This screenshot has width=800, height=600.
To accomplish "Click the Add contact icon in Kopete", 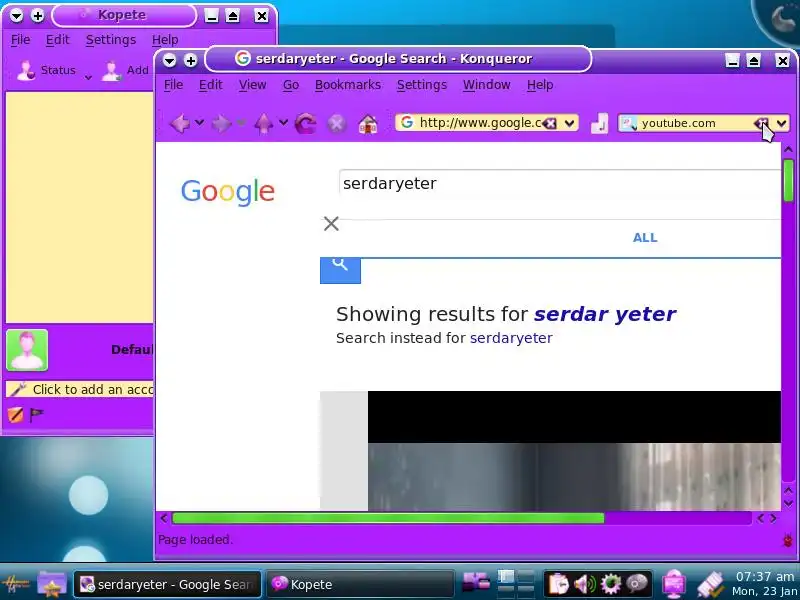I will point(111,70).
